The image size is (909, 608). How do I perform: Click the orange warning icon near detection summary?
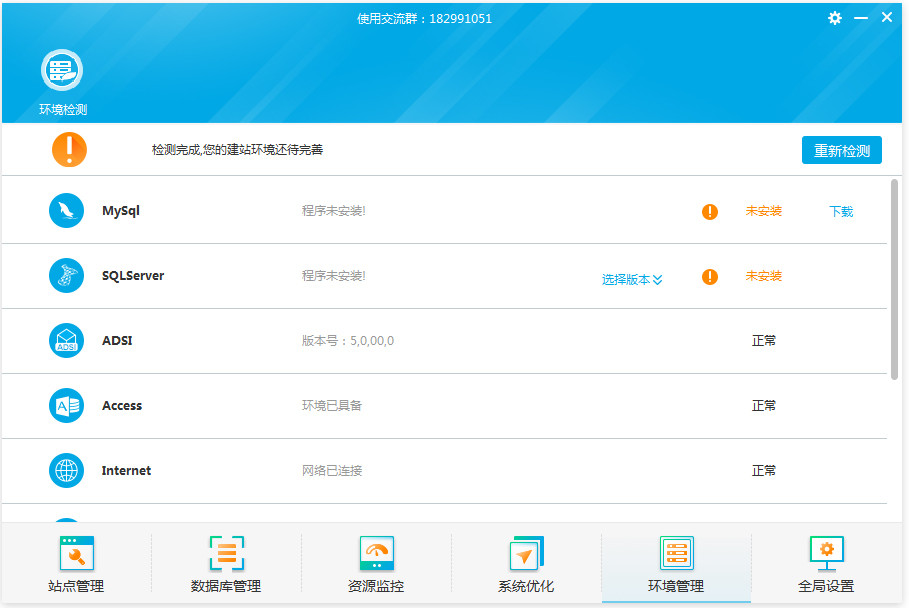click(69, 148)
